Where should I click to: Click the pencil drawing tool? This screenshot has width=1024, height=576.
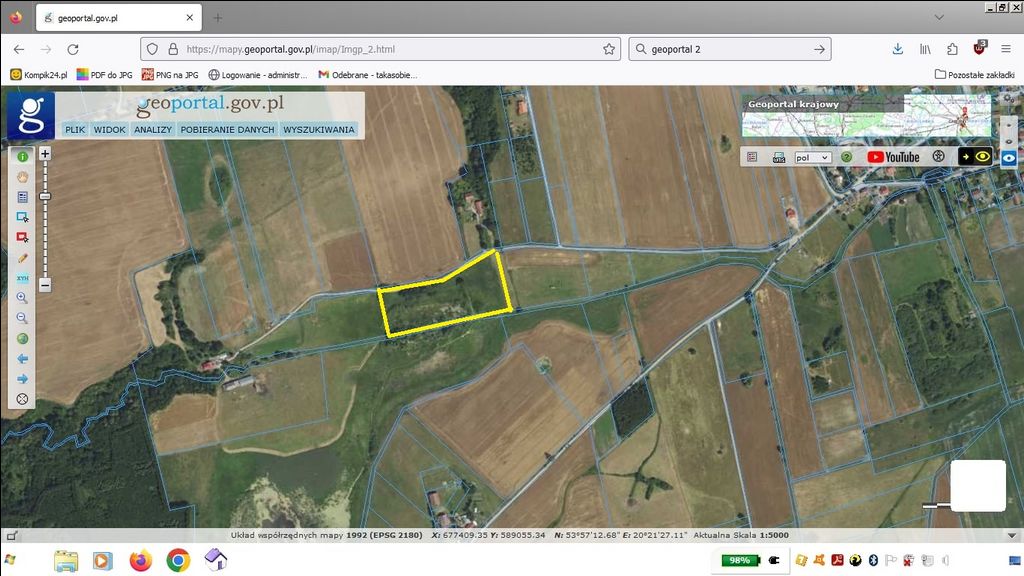[22, 257]
